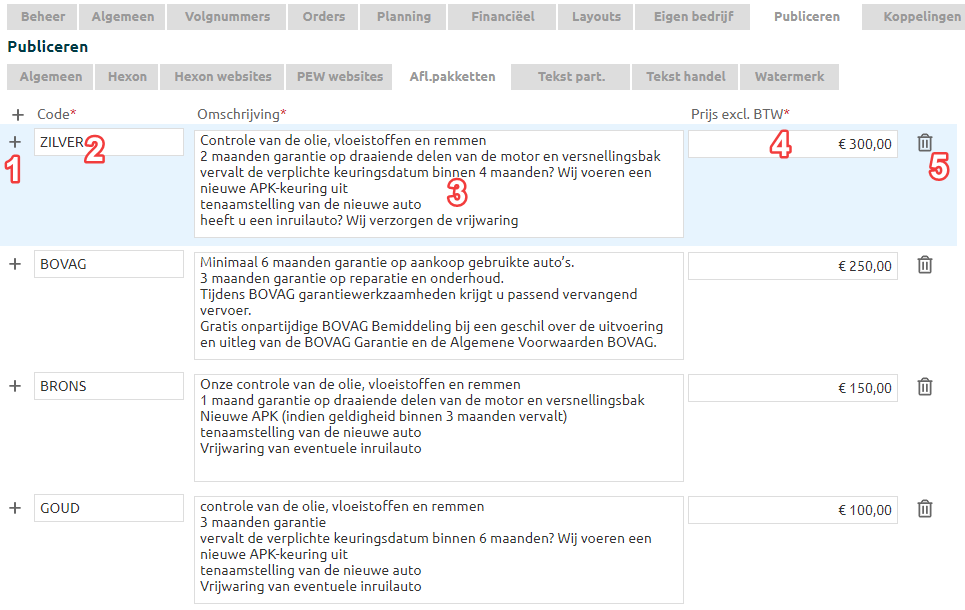This screenshot has width=965, height=610.
Task: Delete the GOUD package row
Action: click(x=925, y=509)
